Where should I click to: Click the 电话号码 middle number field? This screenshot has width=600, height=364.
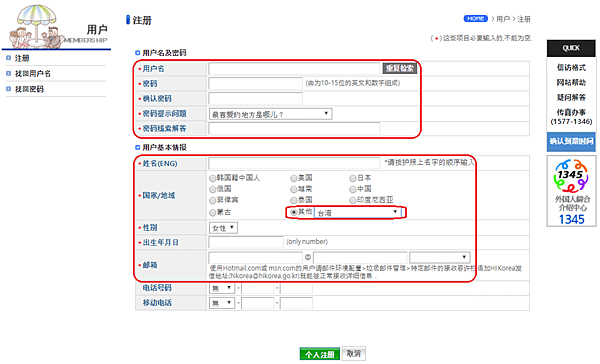coord(258,288)
